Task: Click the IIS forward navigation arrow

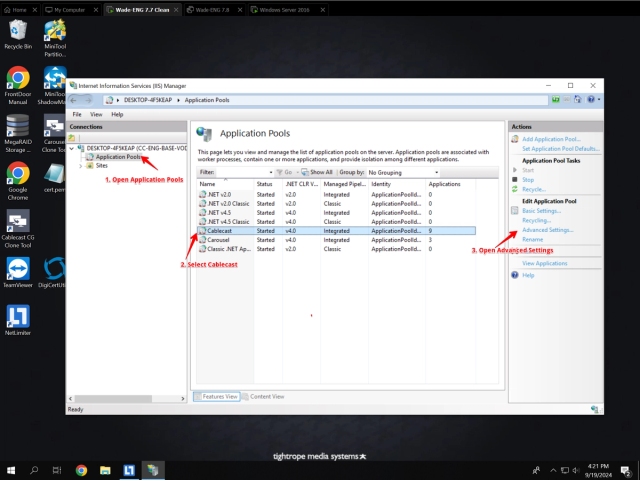Action: tap(88, 100)
